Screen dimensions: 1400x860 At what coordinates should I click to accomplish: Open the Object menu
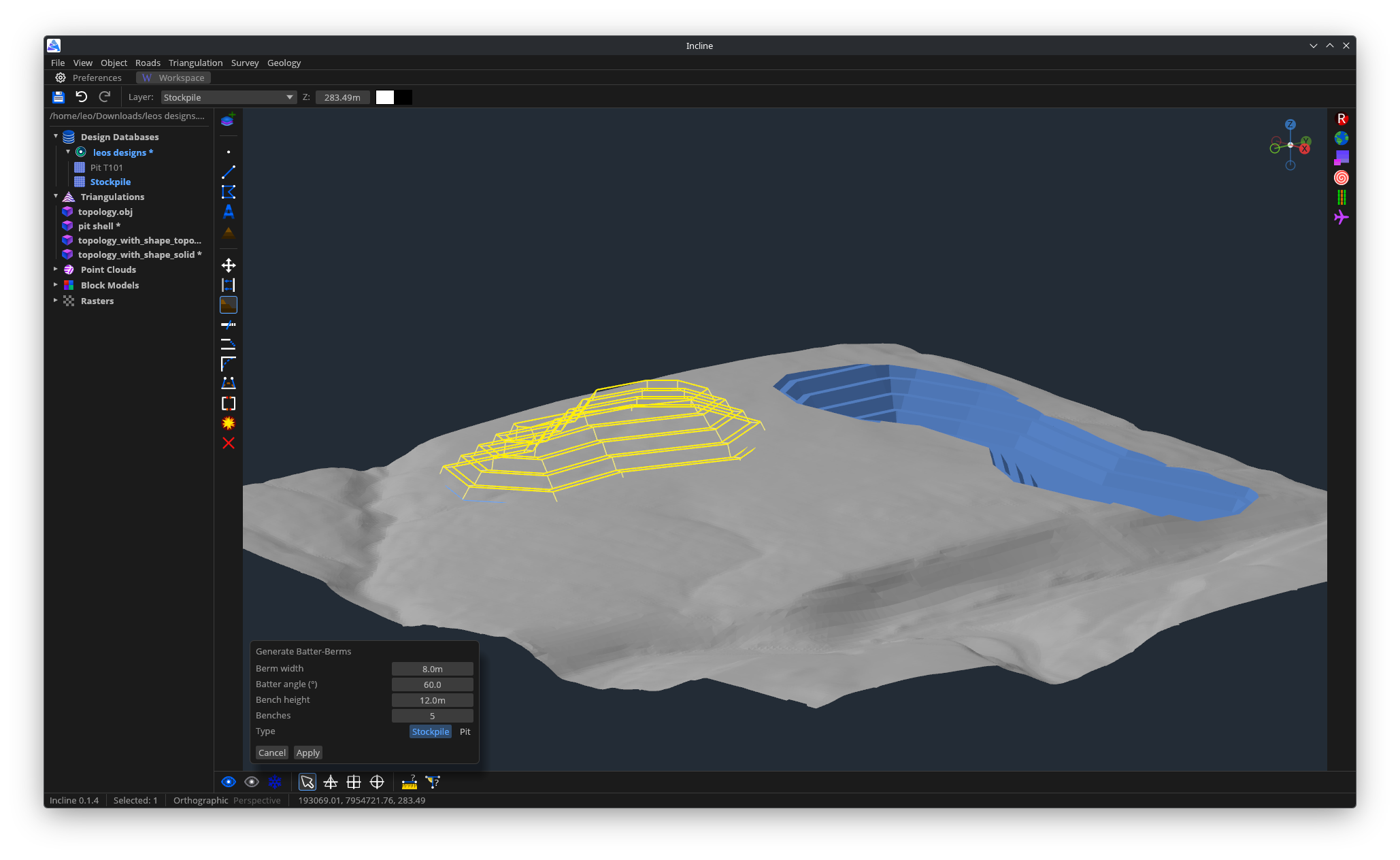click(x=114, y=63)
